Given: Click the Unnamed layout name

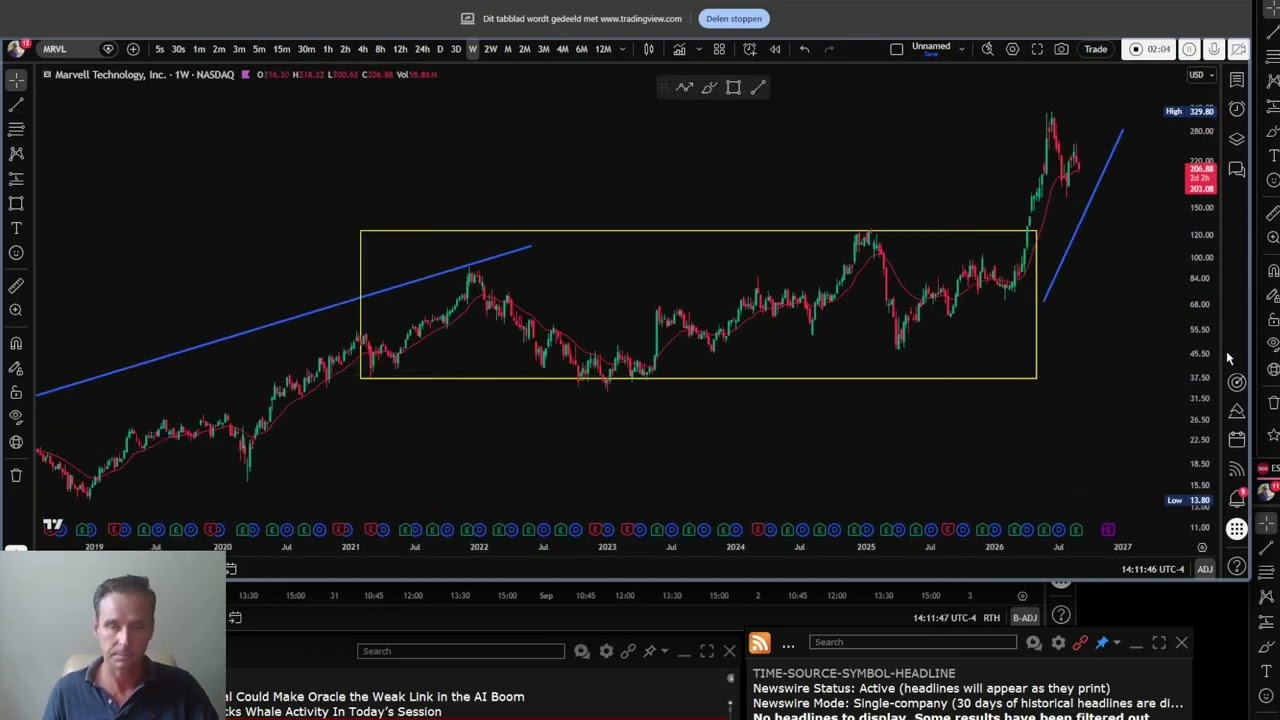Looking at the screenshot, I should [x=931, y=47].
